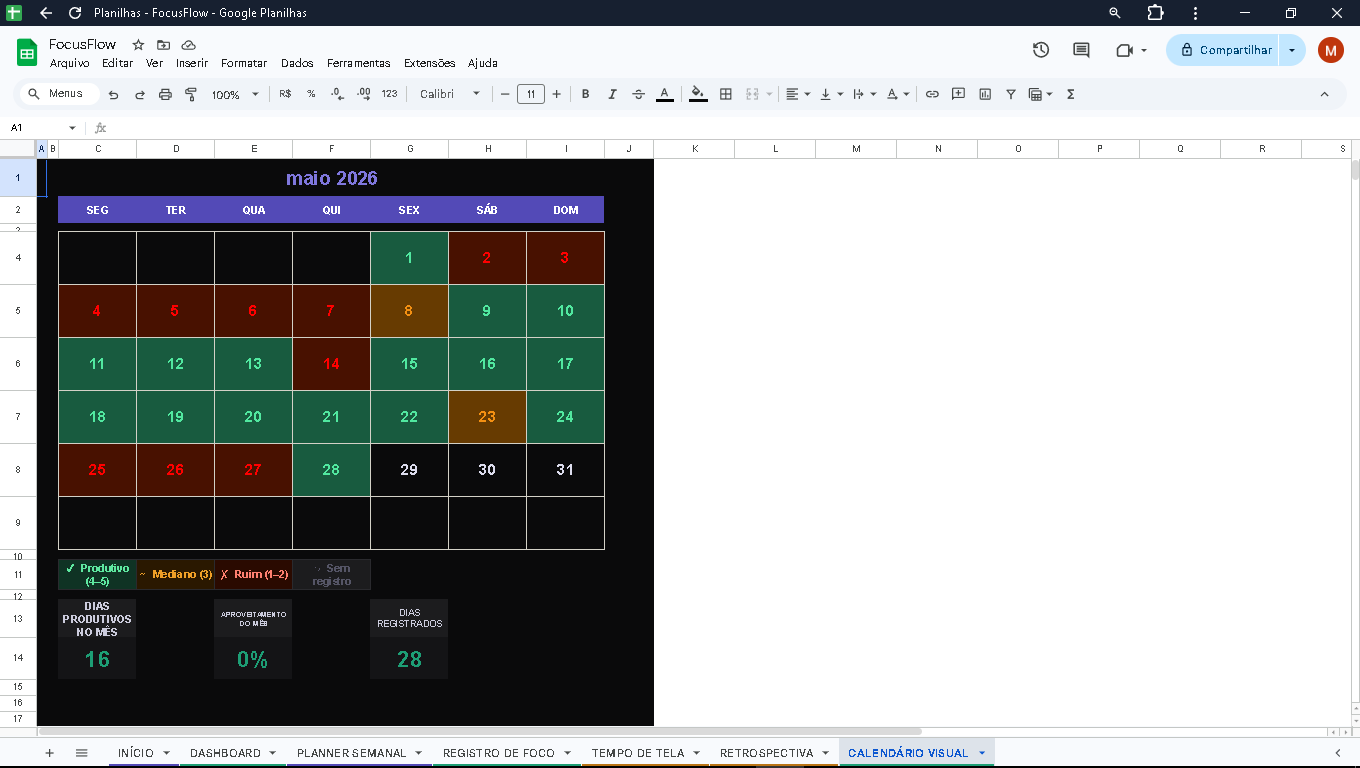Screen dimensions: 1360x768
Task: Expand name box dropdown arrow
Action: pyautogui.click(x=72, y=128)
